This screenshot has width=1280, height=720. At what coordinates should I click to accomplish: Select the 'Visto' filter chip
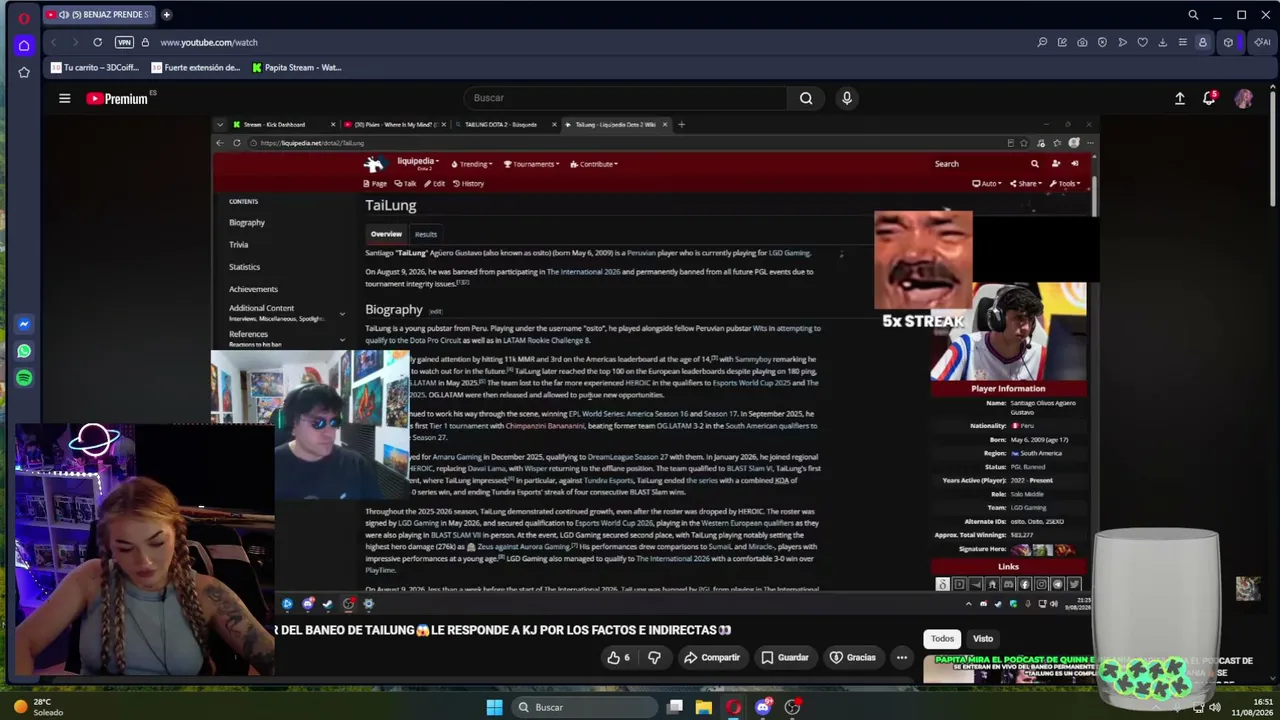[x=983, y=638]
